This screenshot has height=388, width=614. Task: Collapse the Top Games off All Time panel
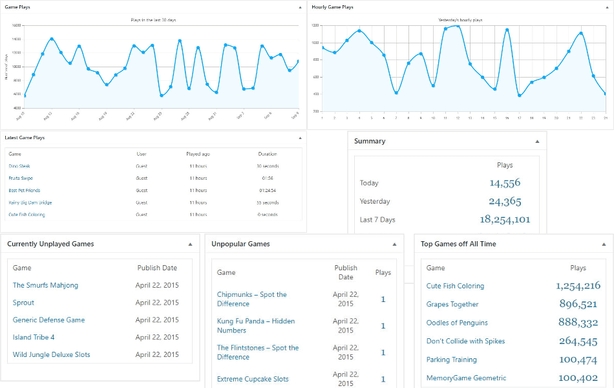[604, 244]
